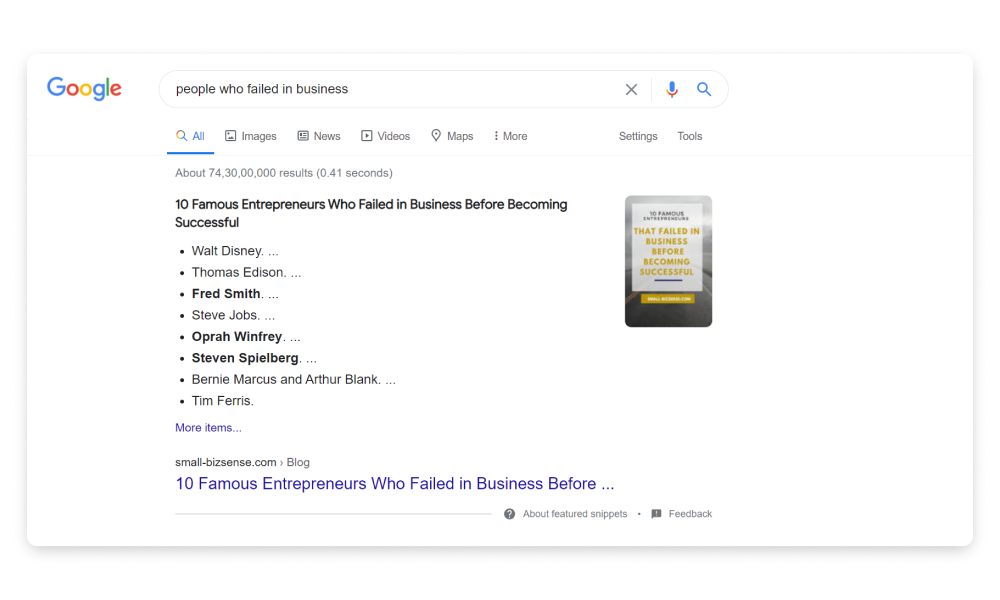Click the Steve Jobs list item
Screen dimensions: 1000x600
tap(233, 316)
